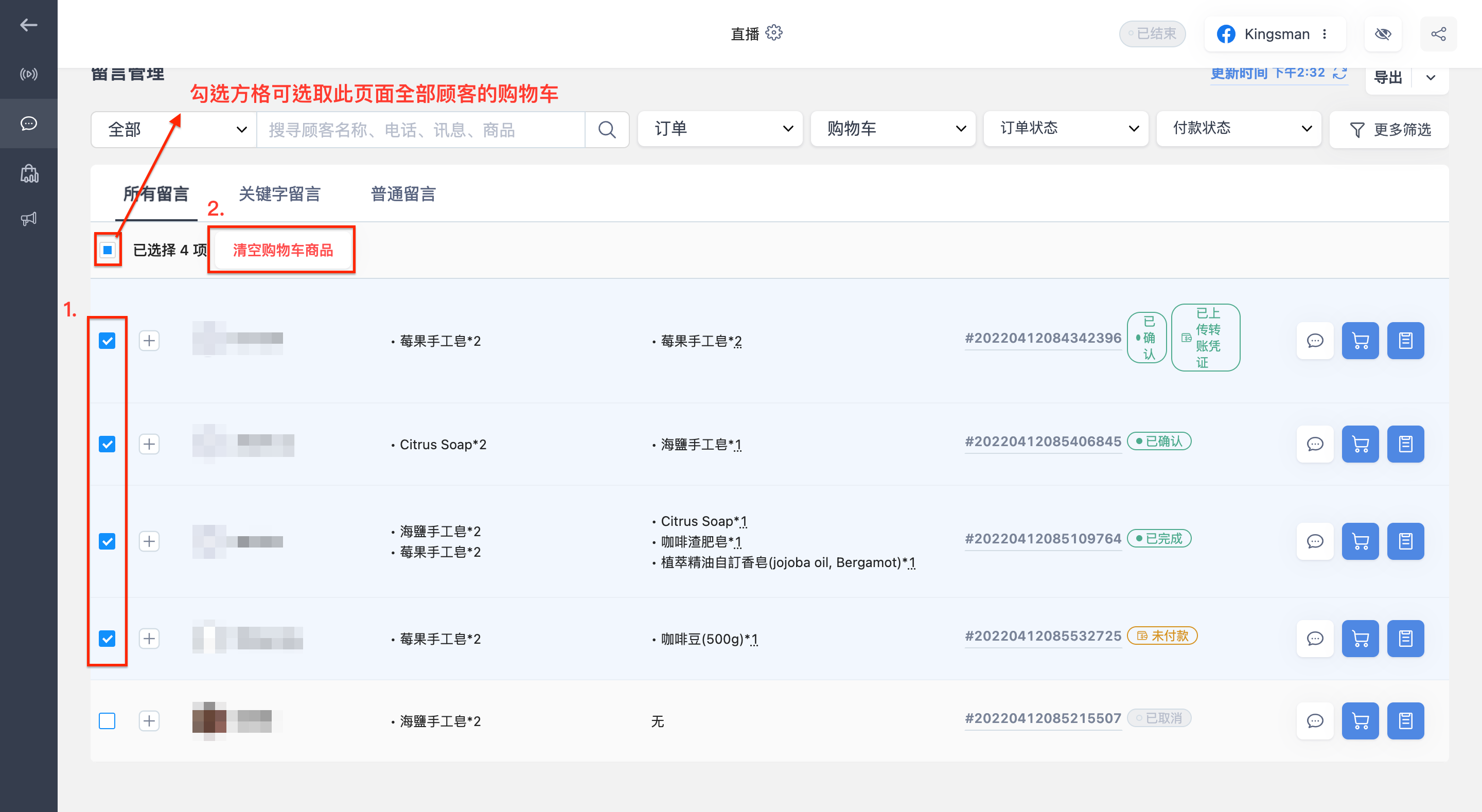1482x812 pixels.
Task: Click the 已上传转账凭证 tag
Action: 1205,338
